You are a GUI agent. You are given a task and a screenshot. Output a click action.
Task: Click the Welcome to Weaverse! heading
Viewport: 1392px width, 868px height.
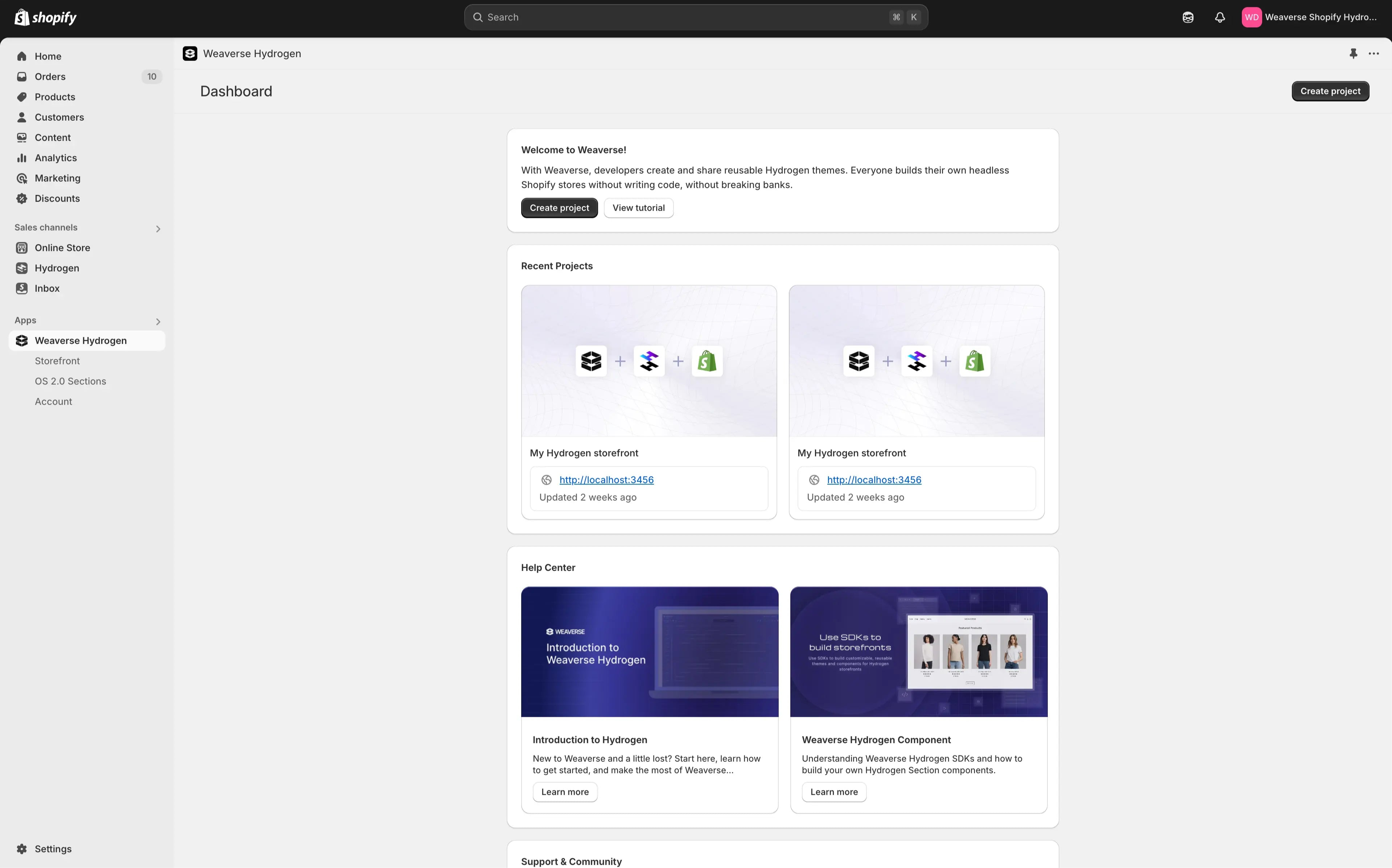click(573, 150)
